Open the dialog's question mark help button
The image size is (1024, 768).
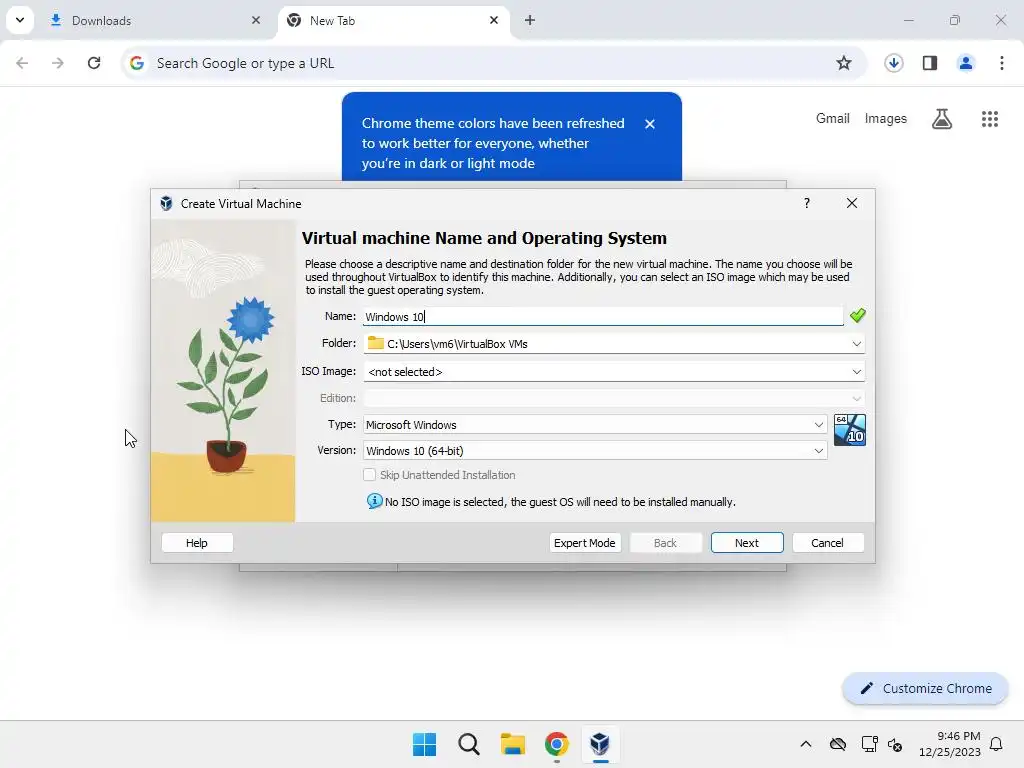[x=807, y=203]
